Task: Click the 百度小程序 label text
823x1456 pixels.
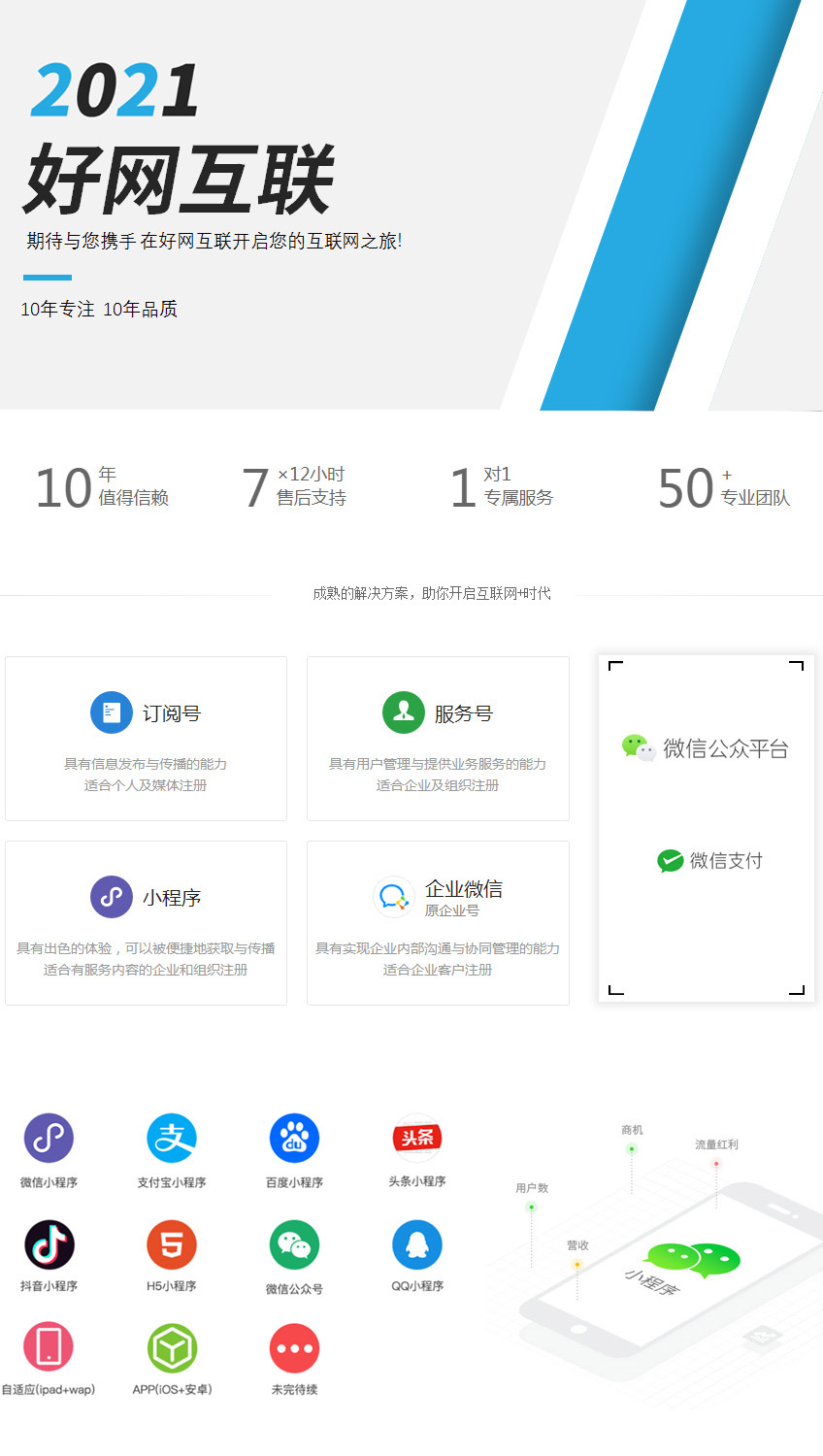Action: 294,1182
